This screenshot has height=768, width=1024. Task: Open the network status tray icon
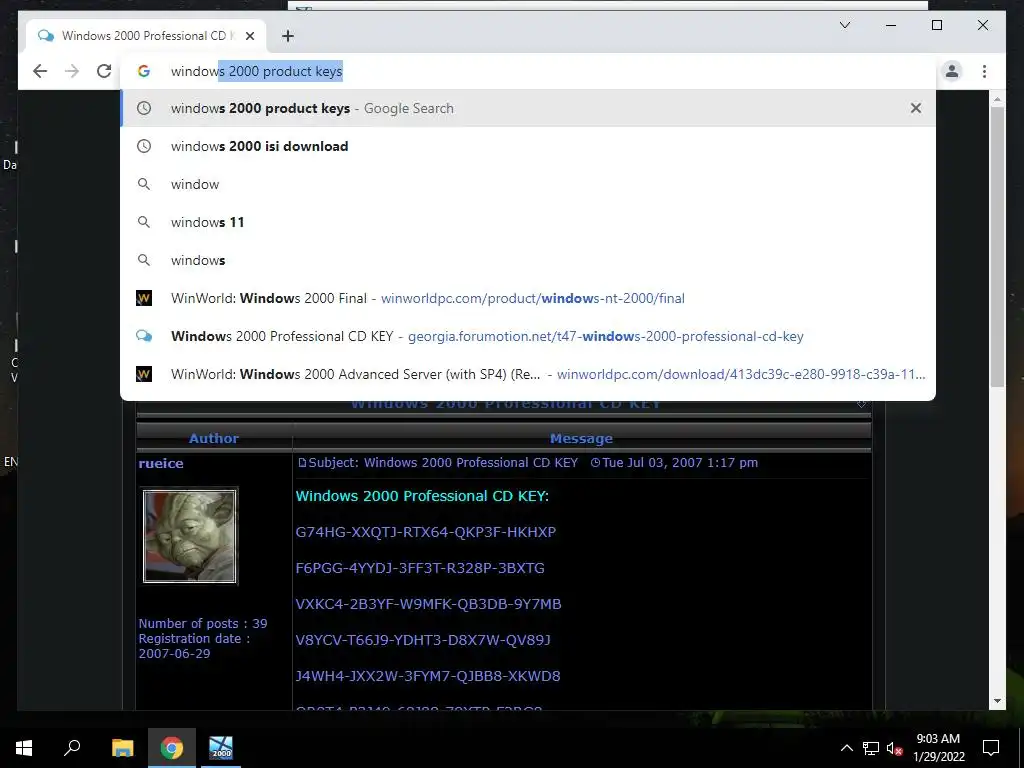pyautogui.click(x=871, y=748)
